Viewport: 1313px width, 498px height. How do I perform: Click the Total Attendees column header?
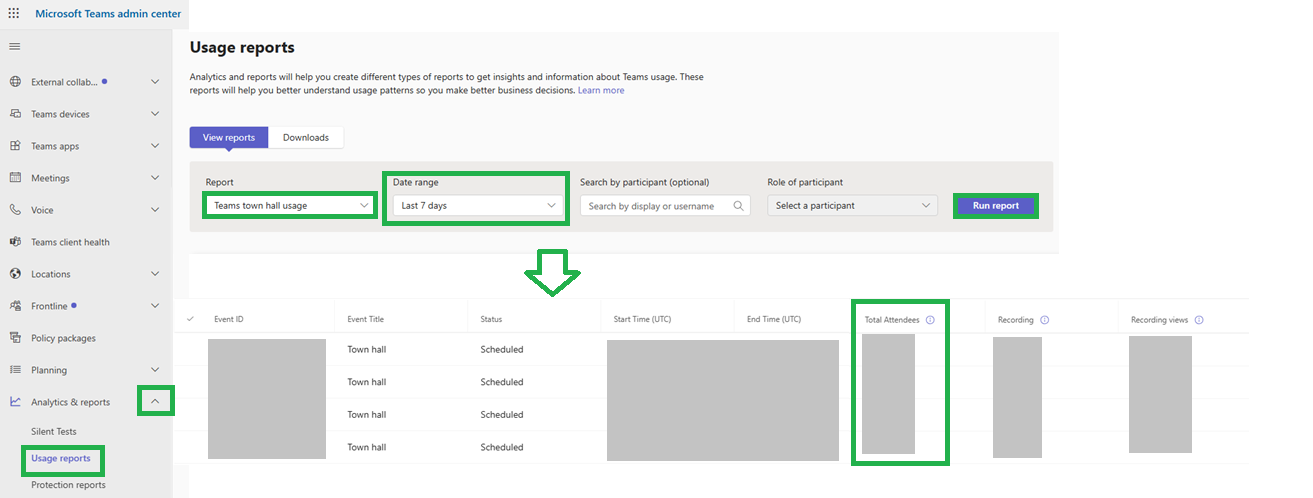point(892,320)
